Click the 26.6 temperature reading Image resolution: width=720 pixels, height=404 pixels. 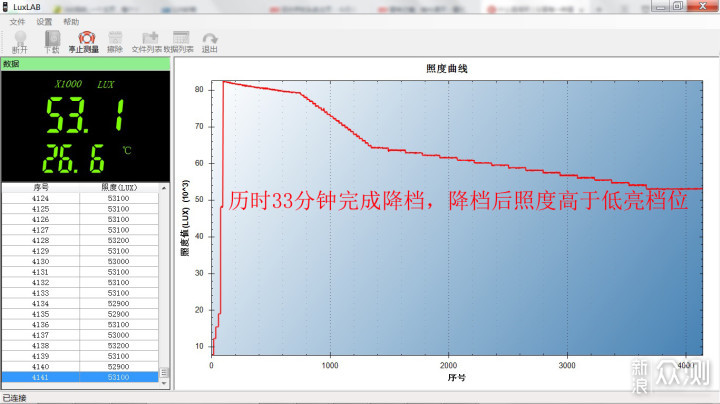(73, 158)
